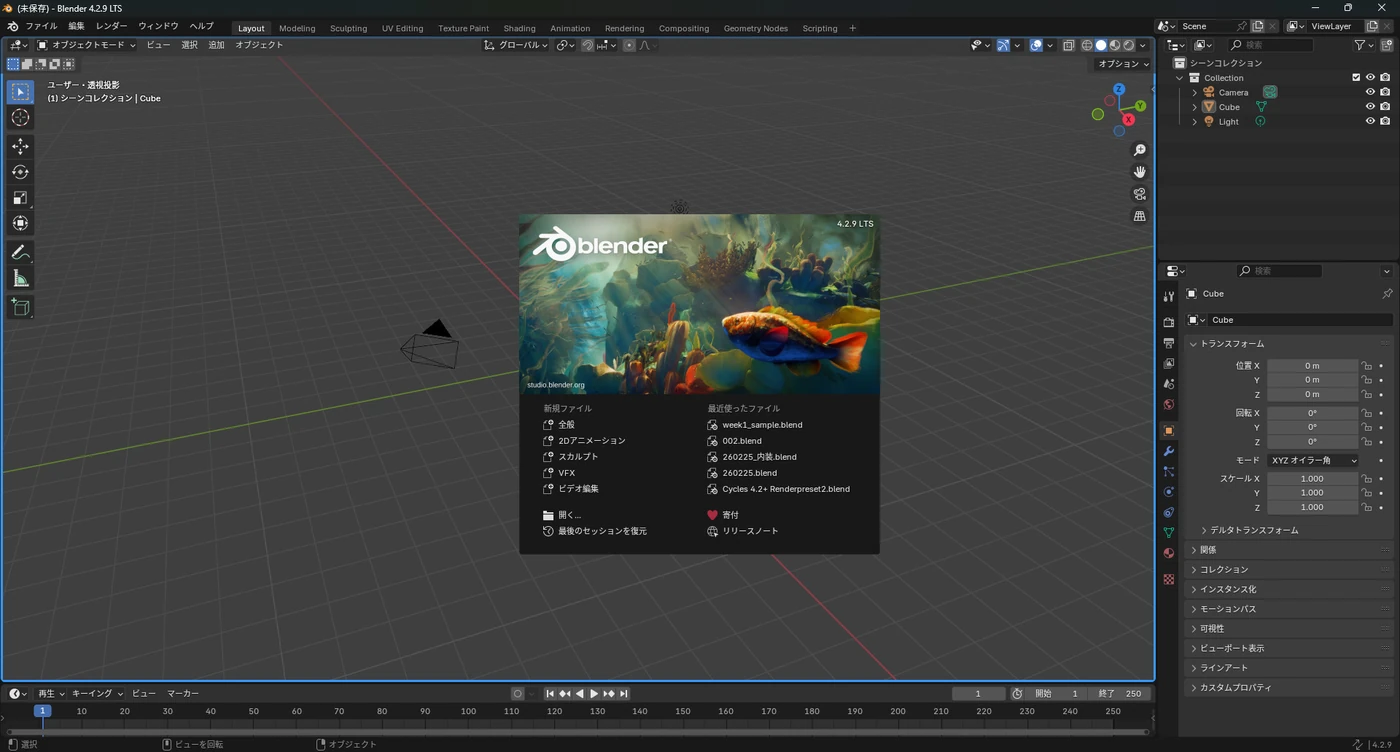1400x752 pixels.
Task: Switch to the Geometry Nodes workspace tab
Action: (755, 28)
